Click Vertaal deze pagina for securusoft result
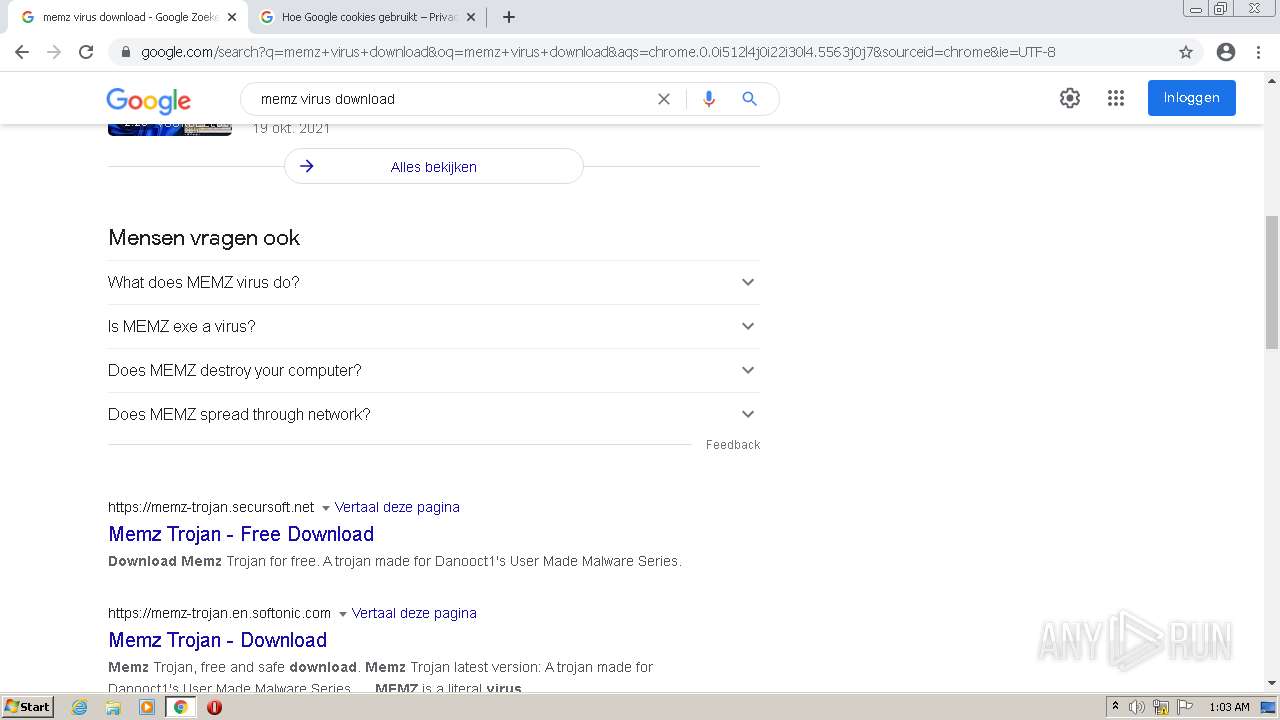Viewport: 1280px width, 720px height. pyautogui.click(x=397, y=507)
